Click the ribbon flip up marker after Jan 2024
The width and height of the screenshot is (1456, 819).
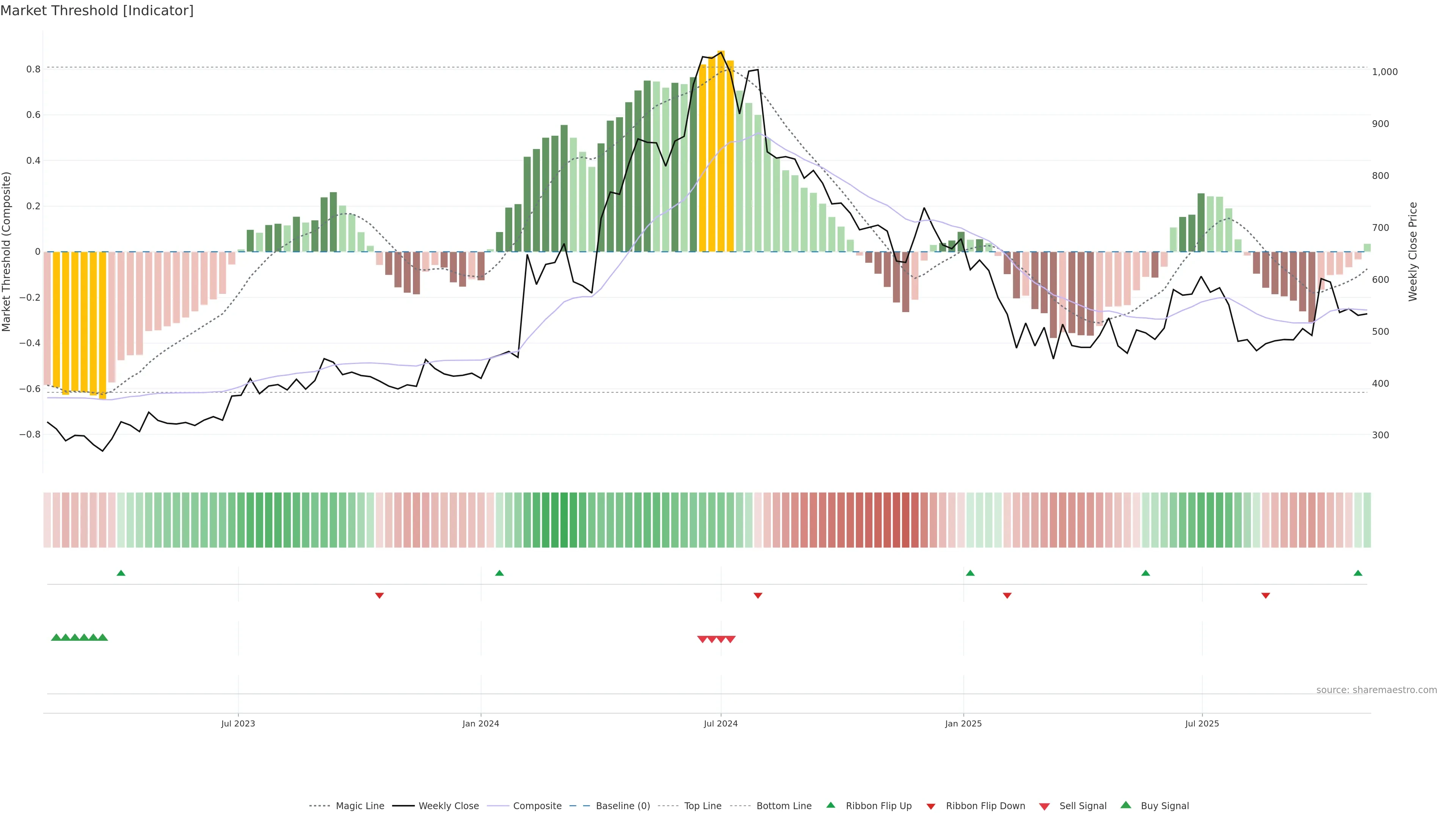coord(499,573)
